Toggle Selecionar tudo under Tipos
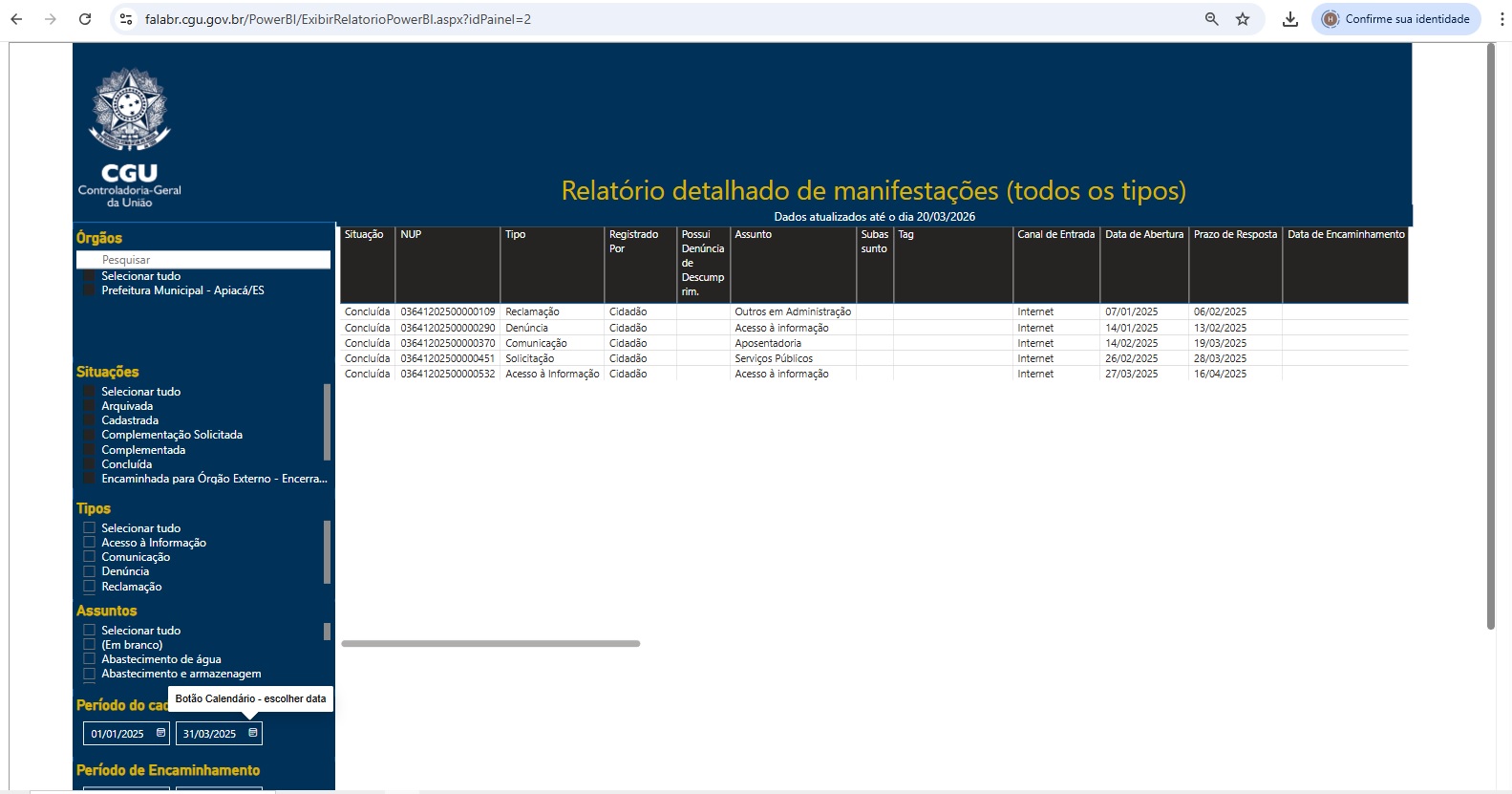The image size is (1512, 794). [x=90, y=528]
